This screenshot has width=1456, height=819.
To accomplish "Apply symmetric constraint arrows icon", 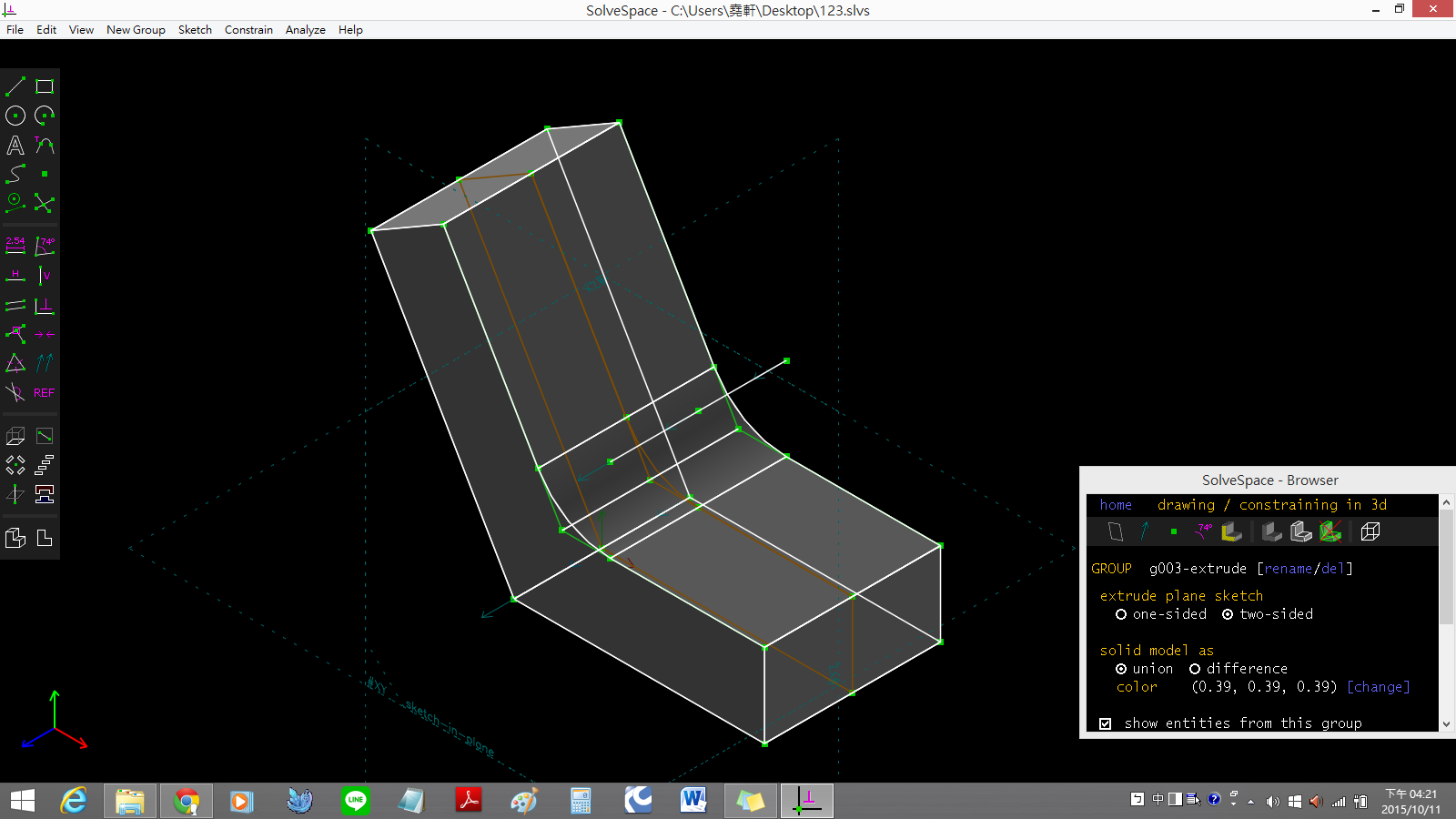I will click(x=45, y=334).
